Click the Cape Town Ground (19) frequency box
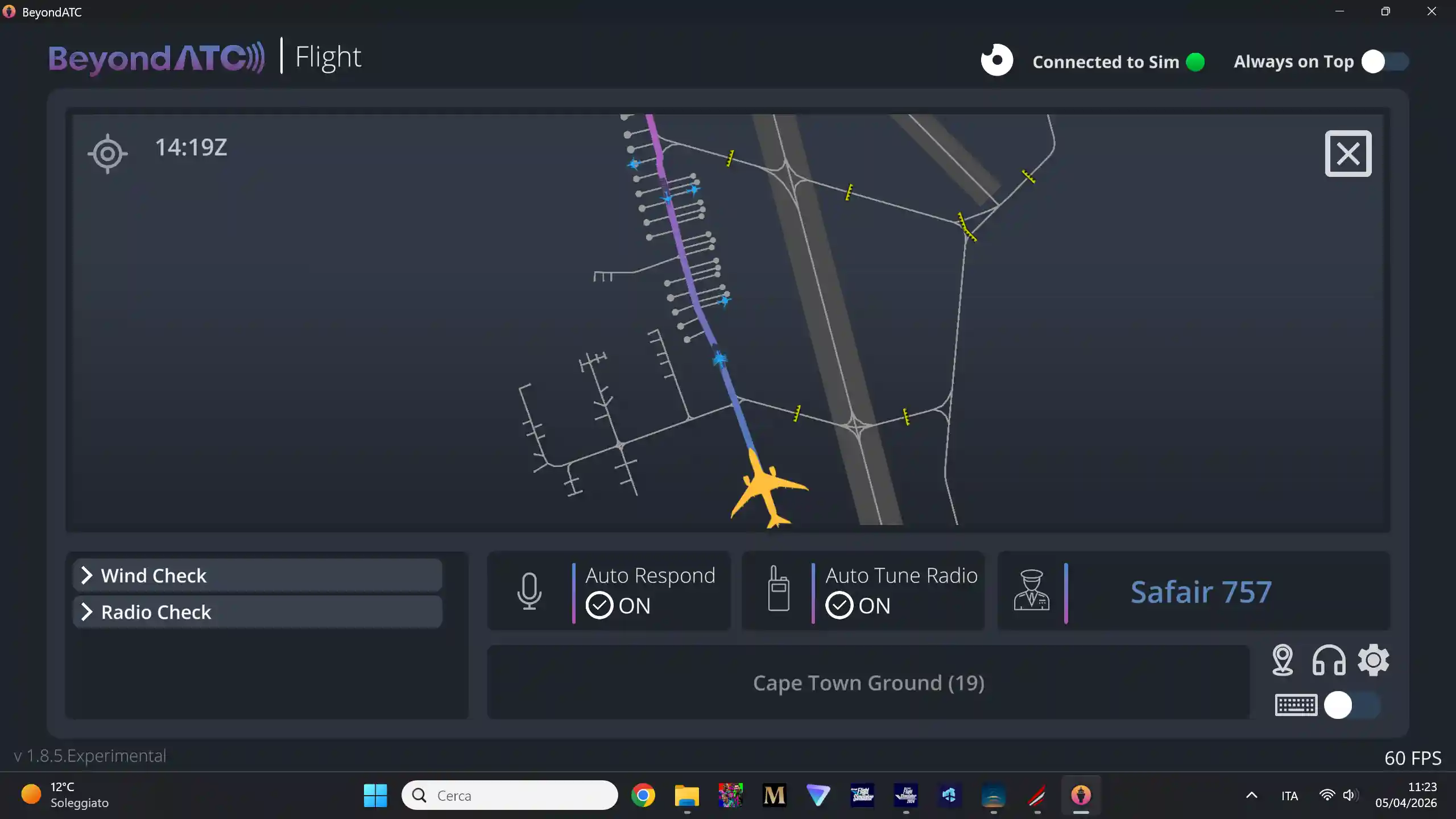This screenshot has height=819, width=1456. tap(868, 682)
